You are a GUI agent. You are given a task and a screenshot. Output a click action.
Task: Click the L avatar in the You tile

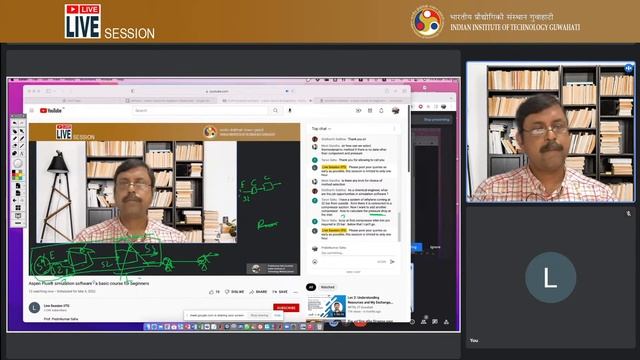pos(550,278)
